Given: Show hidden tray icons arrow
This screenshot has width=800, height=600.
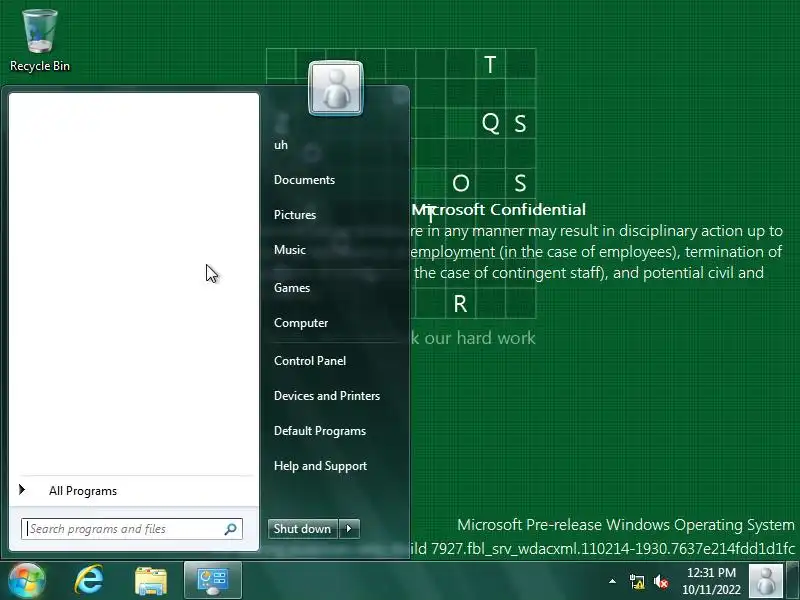Looking at the screenshot, I should [x=612, y=581].
